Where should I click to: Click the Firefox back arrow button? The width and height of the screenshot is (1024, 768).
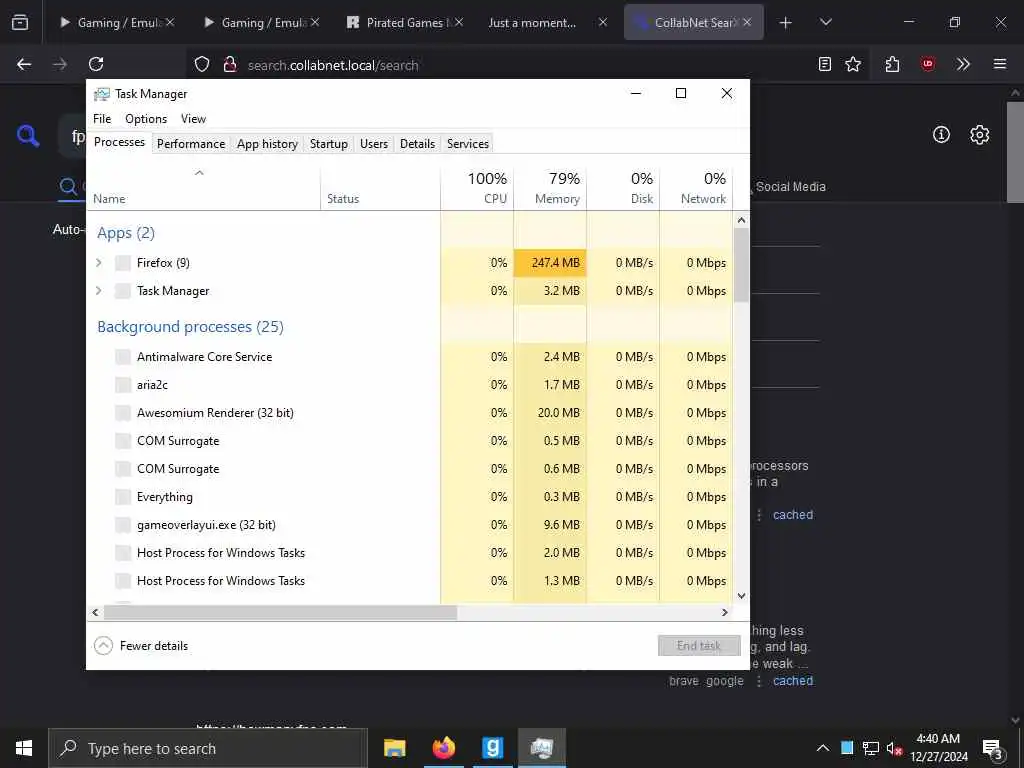click(x=24, y=64)
